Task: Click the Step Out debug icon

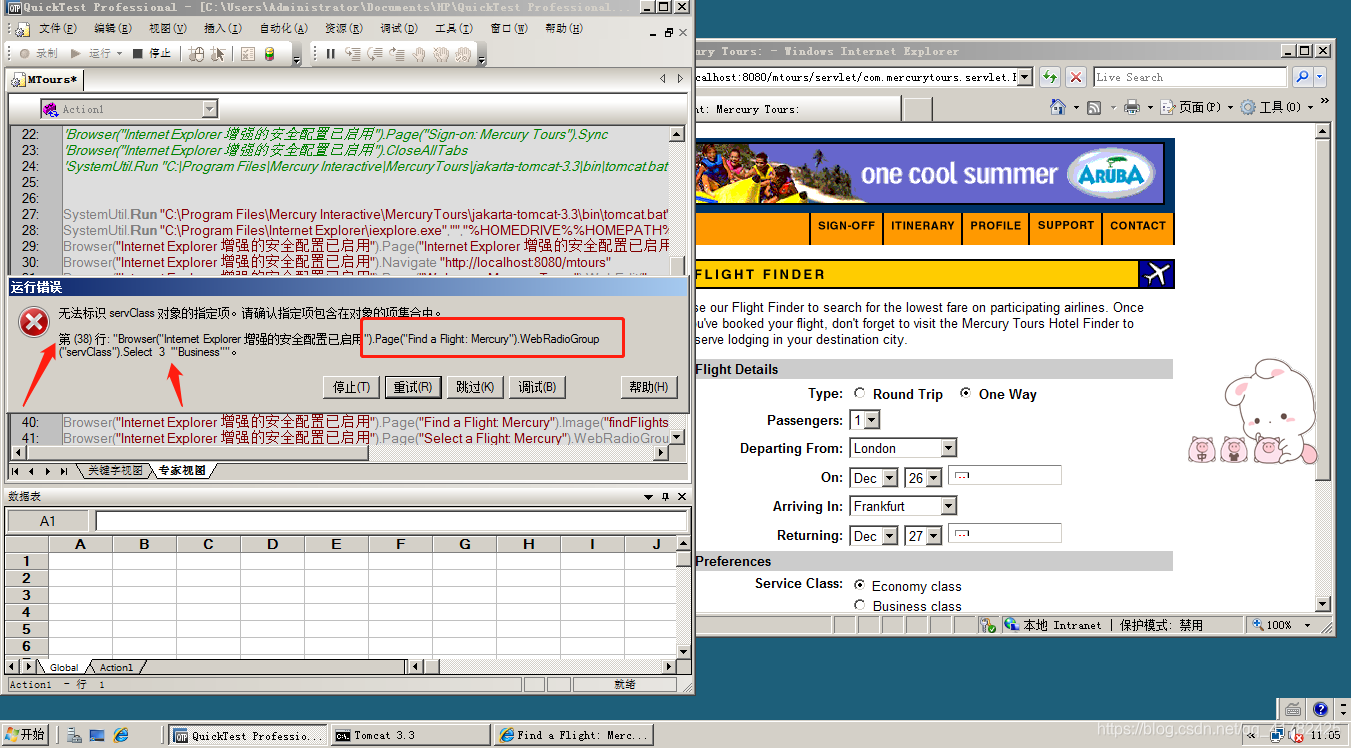Action: point(397,53)
